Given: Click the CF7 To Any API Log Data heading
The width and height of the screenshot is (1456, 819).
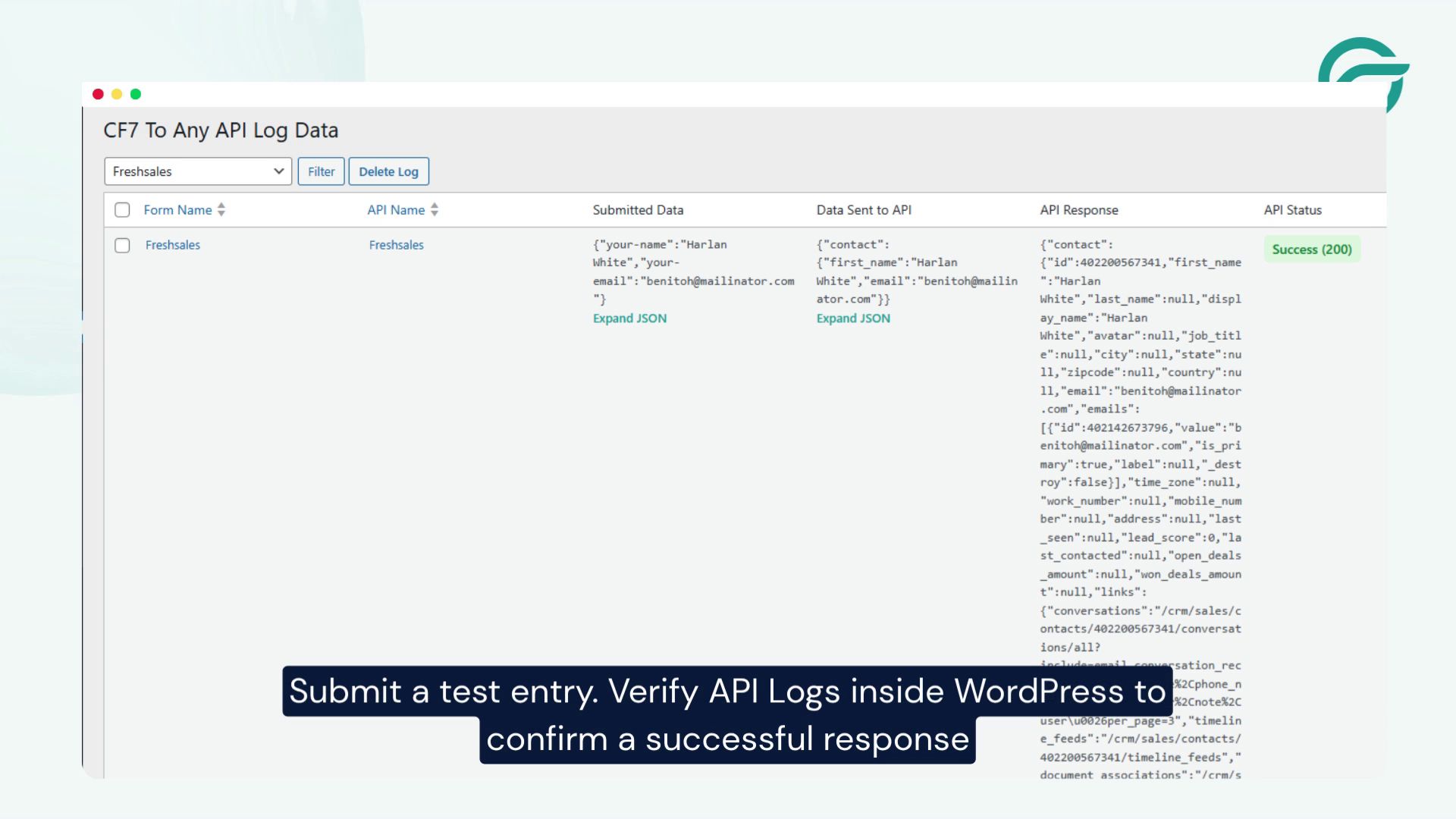Looking at the screenshot, I should click(221, 130).
